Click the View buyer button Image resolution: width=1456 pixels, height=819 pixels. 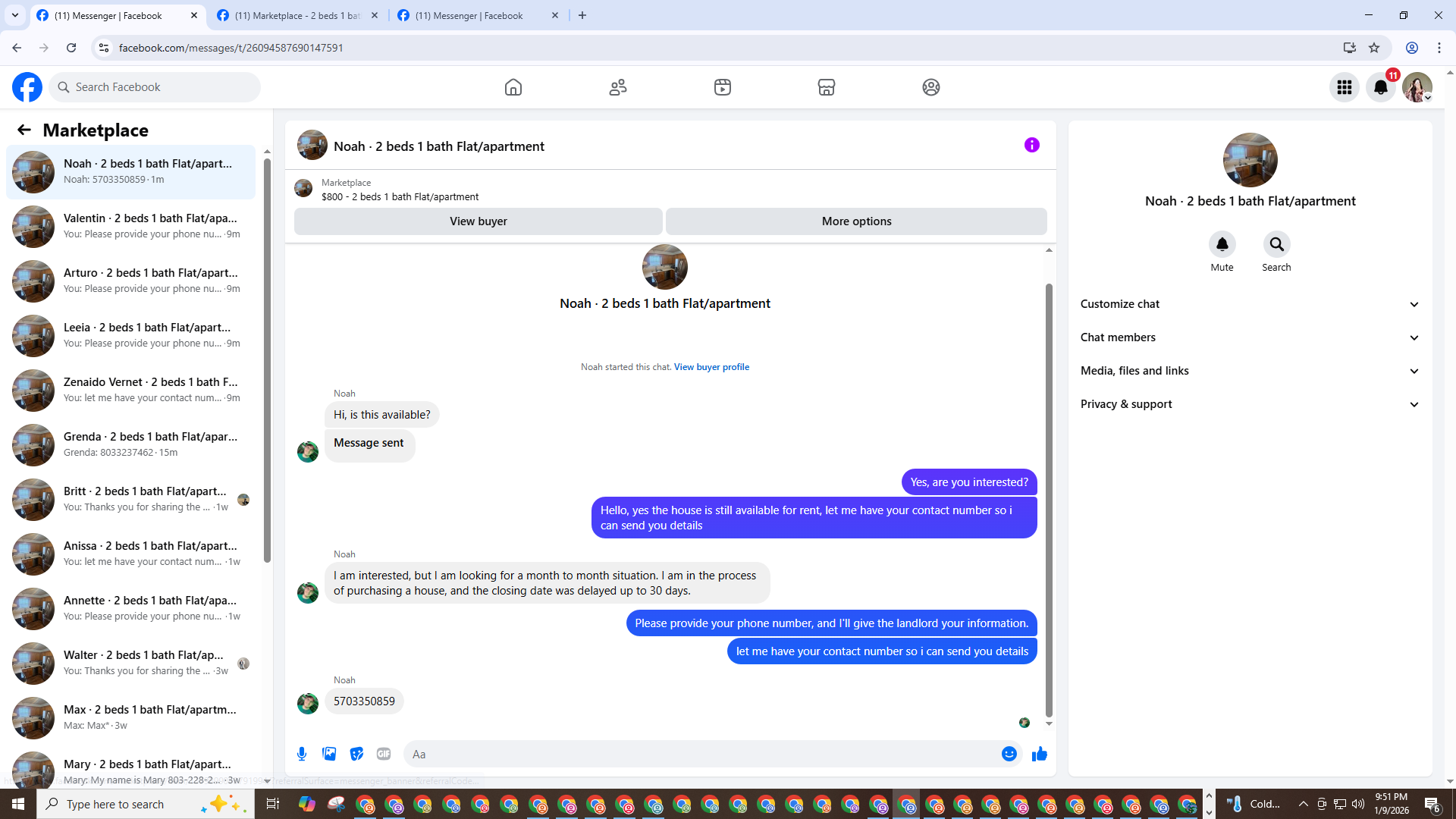[x=478, y=221]
